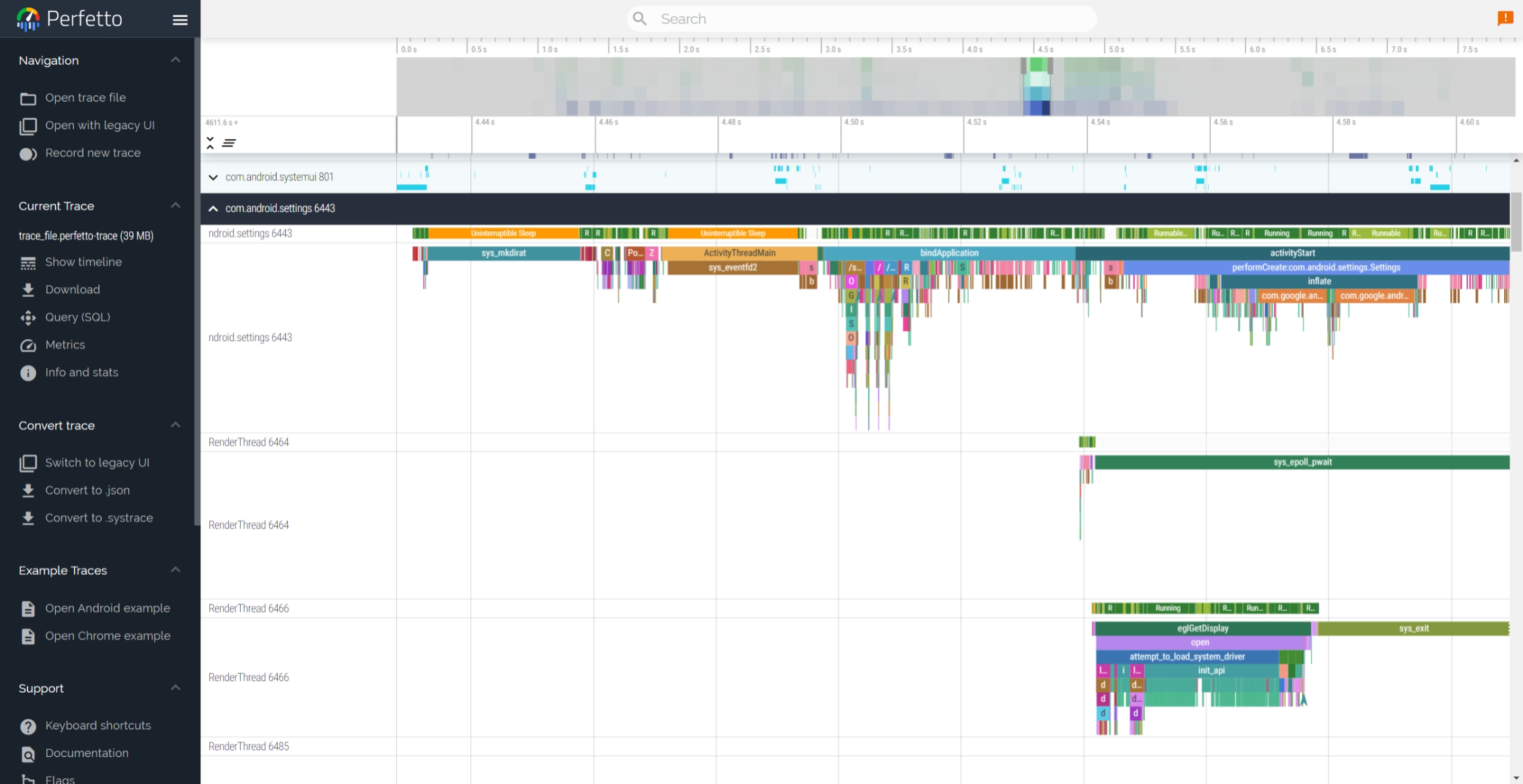The width and height of the screenshot is (1523, 784).
Task: Click the Convert to .json link
Action: click(x=87, y=490)
